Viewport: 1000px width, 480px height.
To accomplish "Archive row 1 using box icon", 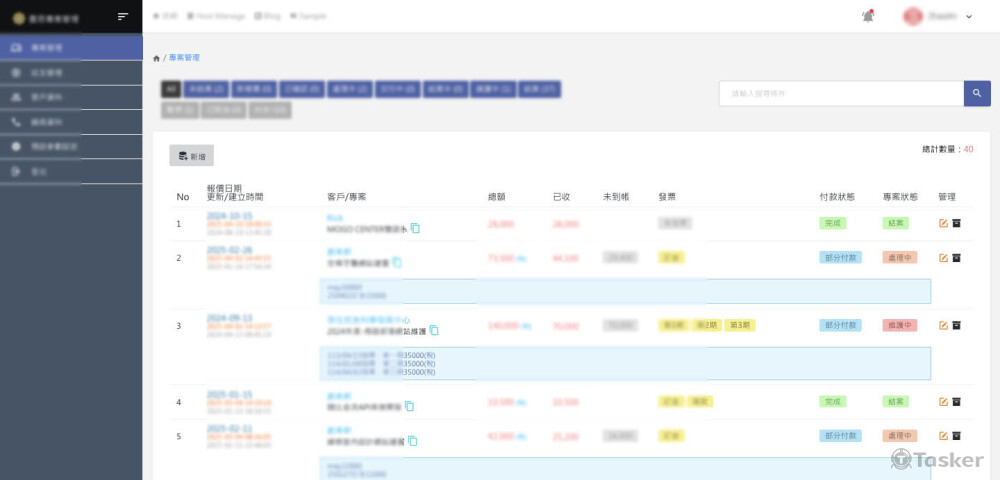I will pyautogui.click(x=956, y=223).
